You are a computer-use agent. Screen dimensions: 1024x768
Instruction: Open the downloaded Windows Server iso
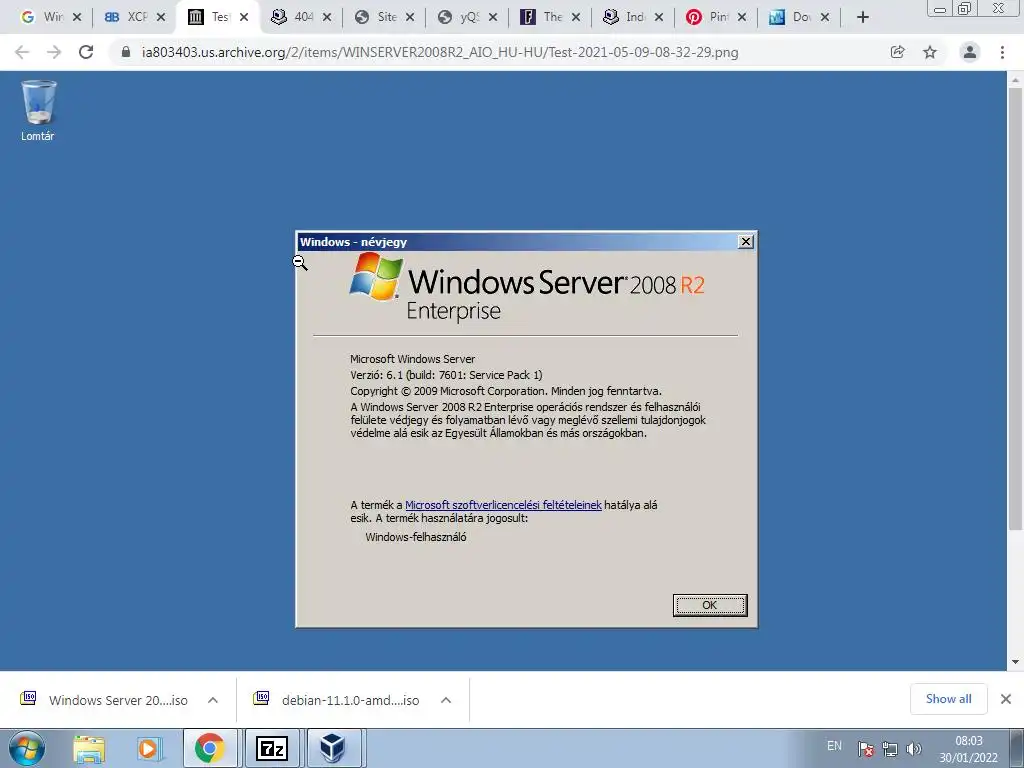(x=104, y=700)
